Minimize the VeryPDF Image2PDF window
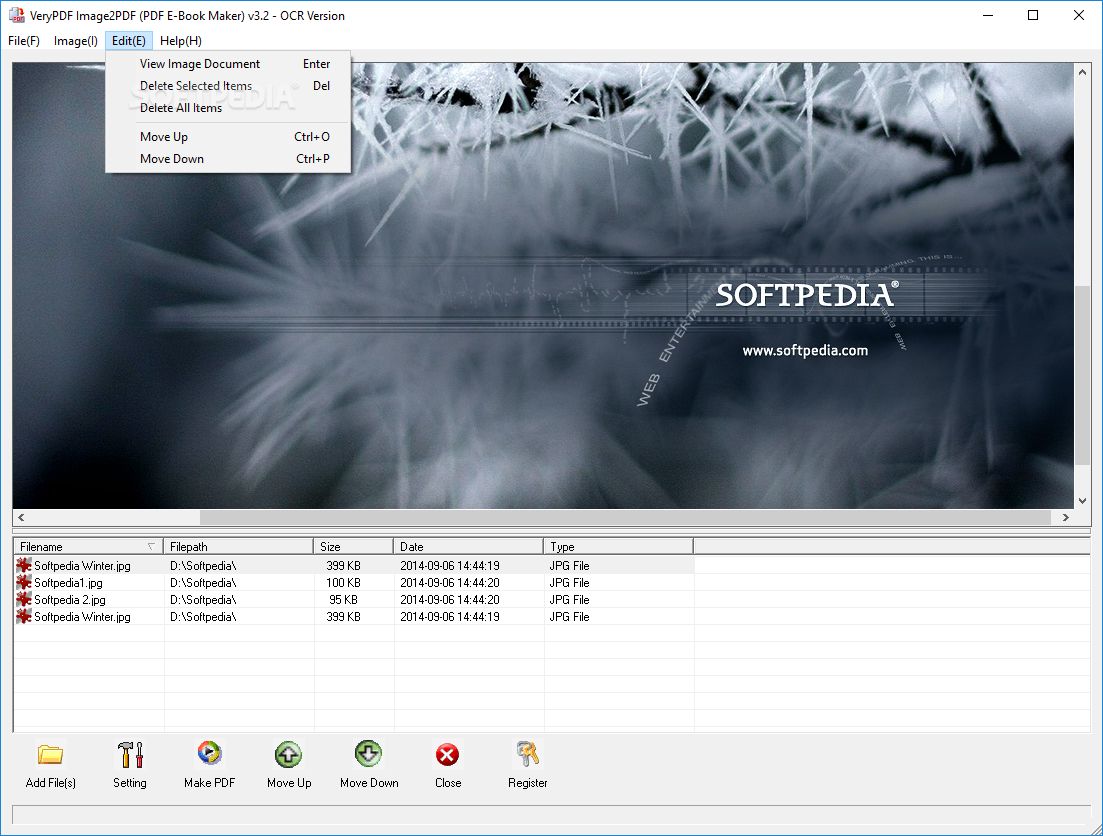The image size is (1103, 836). click(988, 15)
